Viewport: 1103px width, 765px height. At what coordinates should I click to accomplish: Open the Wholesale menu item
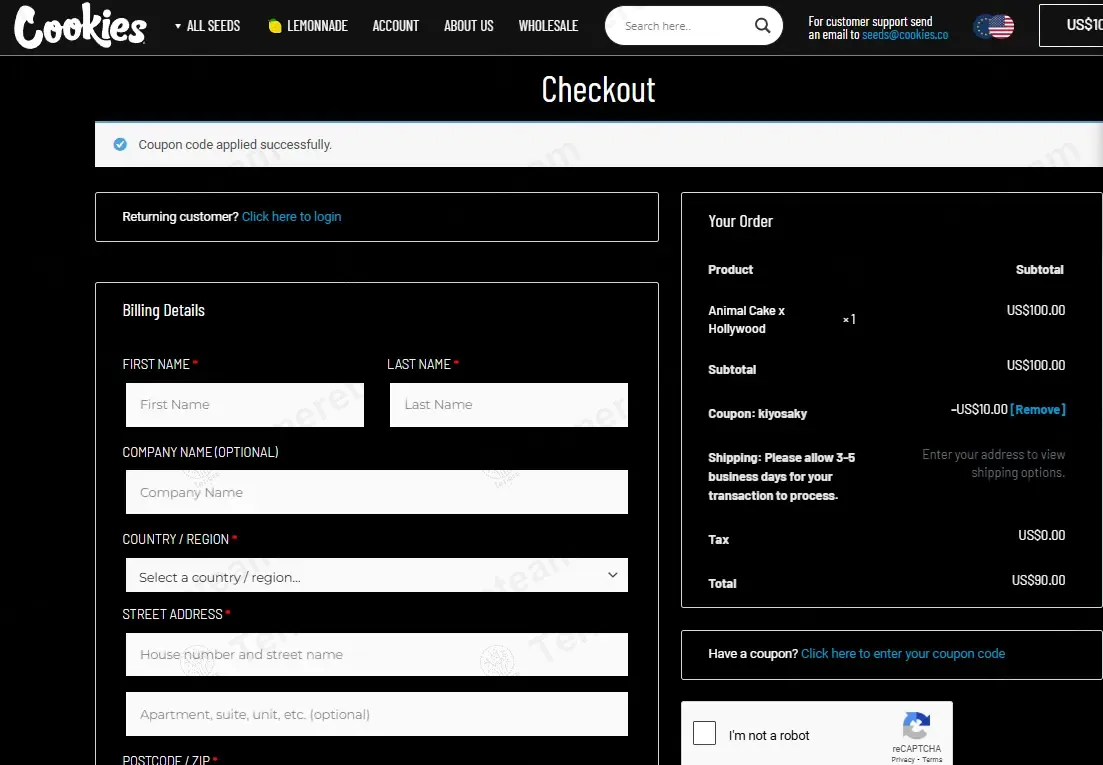(548, 26)
